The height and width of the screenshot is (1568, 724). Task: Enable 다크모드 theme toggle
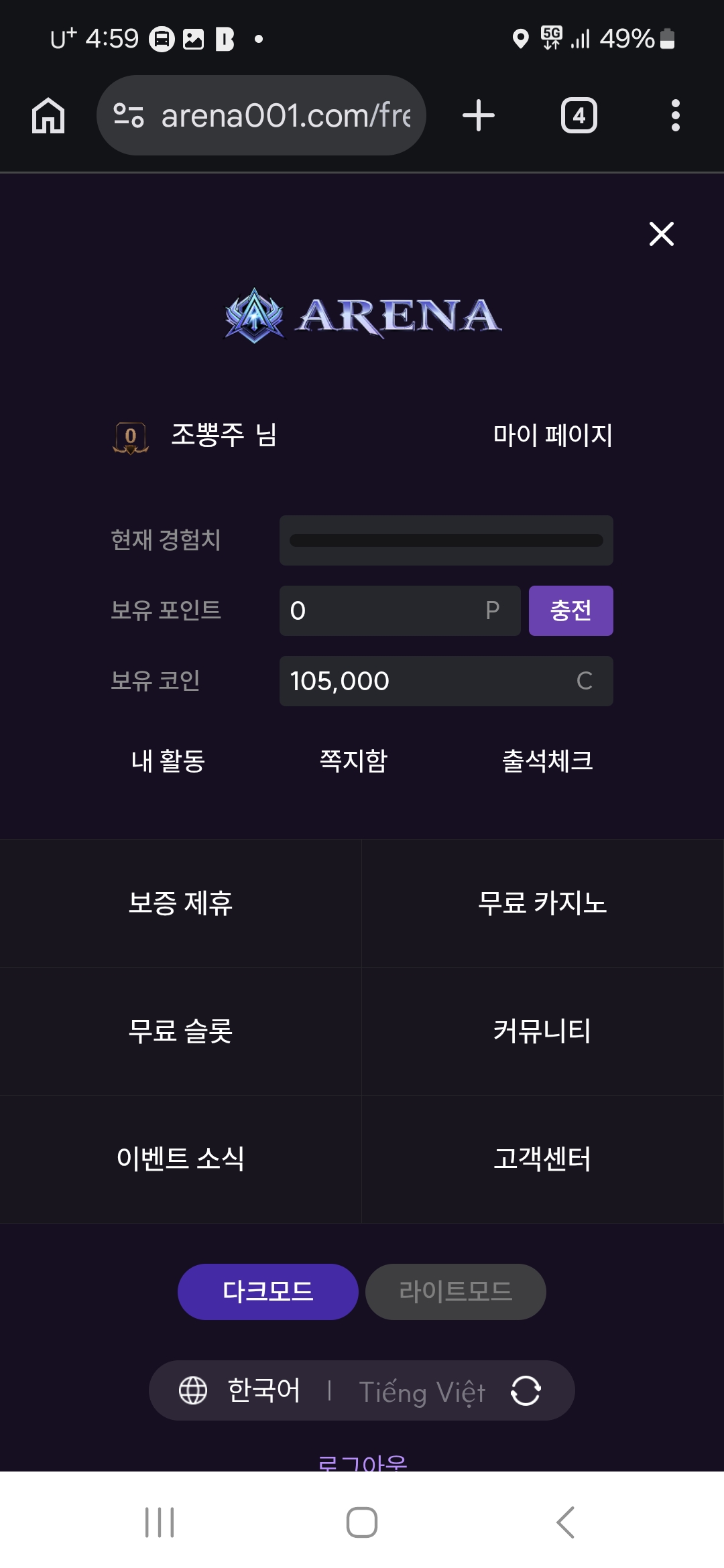click(x=267, y=1291)
